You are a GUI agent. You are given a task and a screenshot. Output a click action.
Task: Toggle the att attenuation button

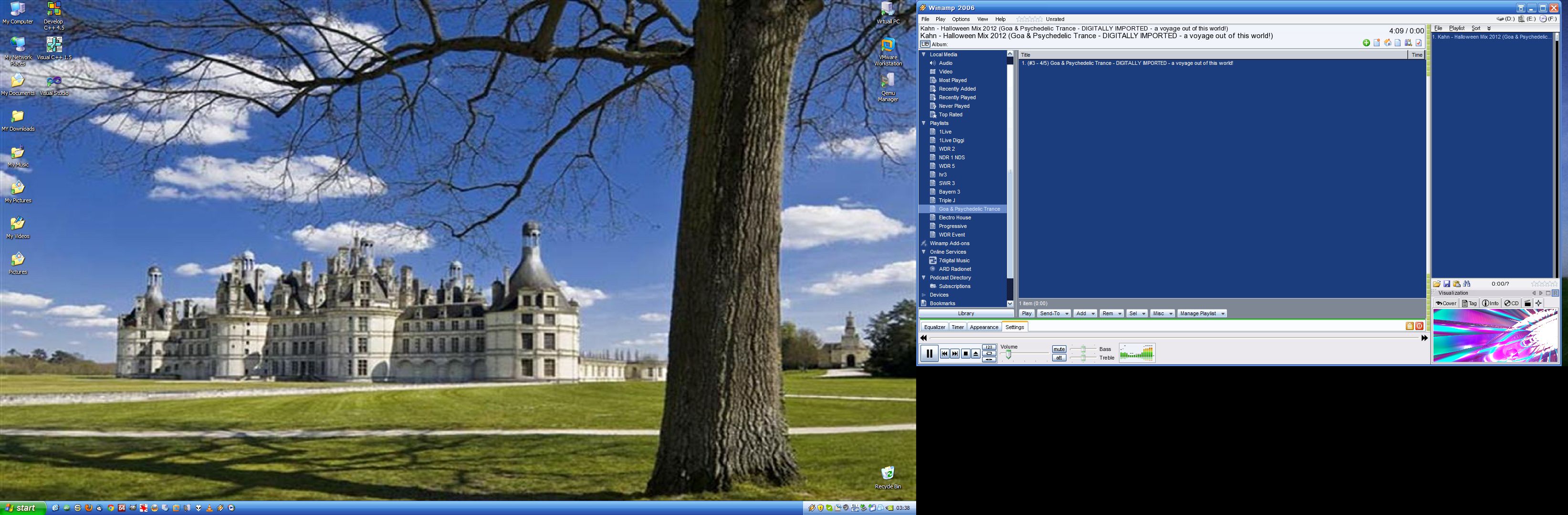pos(1059,358)
